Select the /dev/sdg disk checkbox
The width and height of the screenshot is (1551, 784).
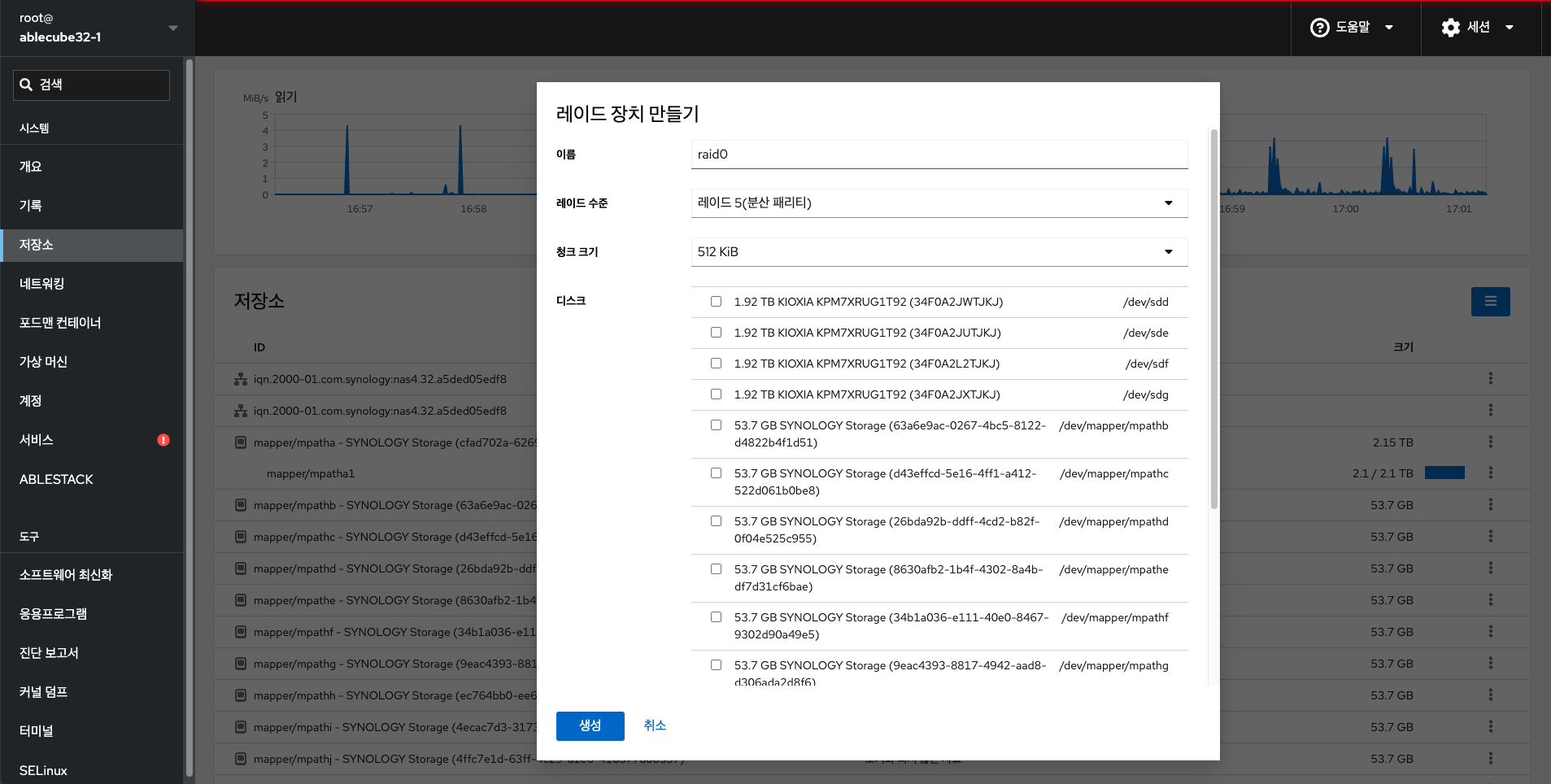pyautogui.click(x=716, y=394)
